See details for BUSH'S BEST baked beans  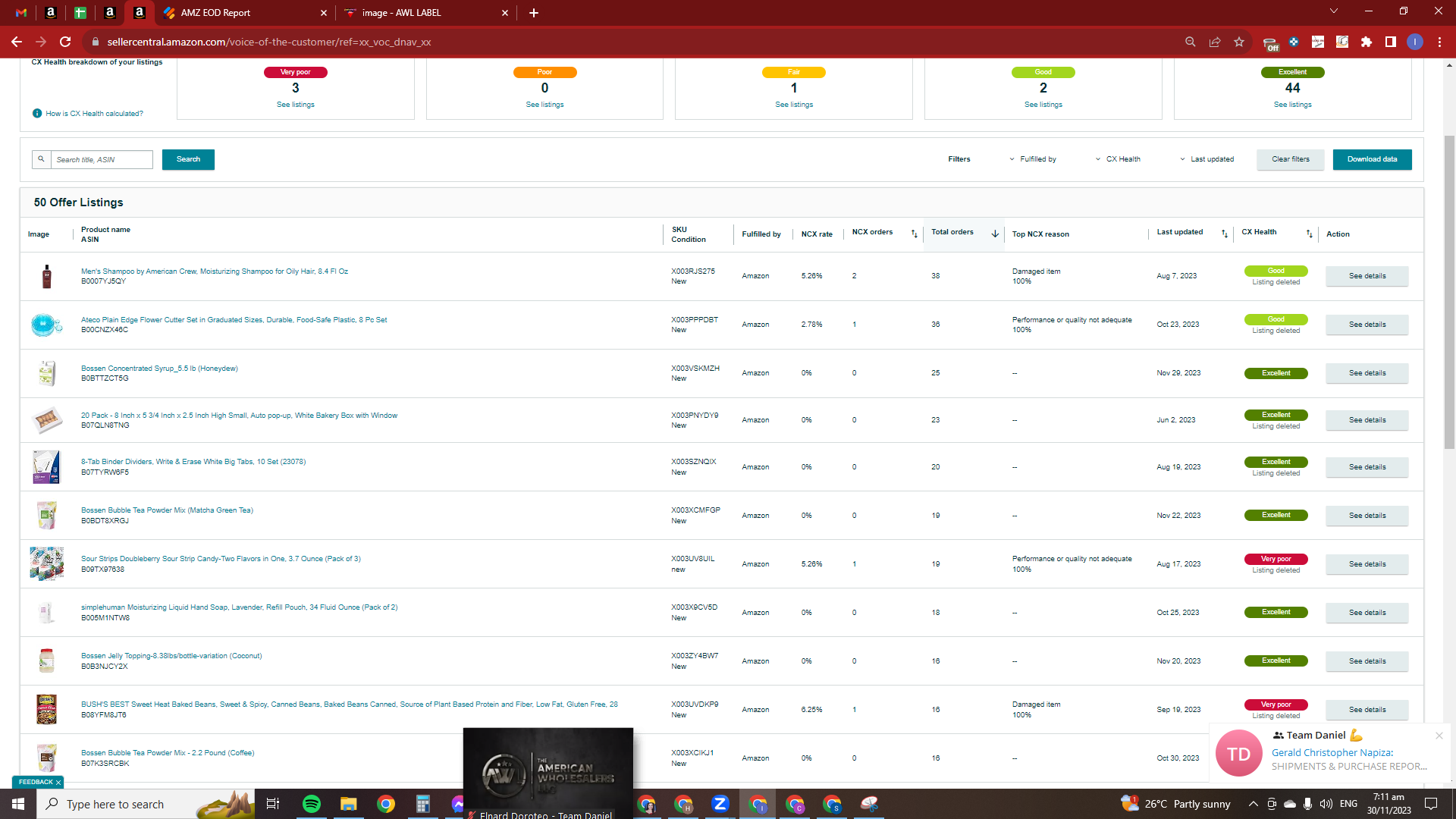tap(1367, 710)
